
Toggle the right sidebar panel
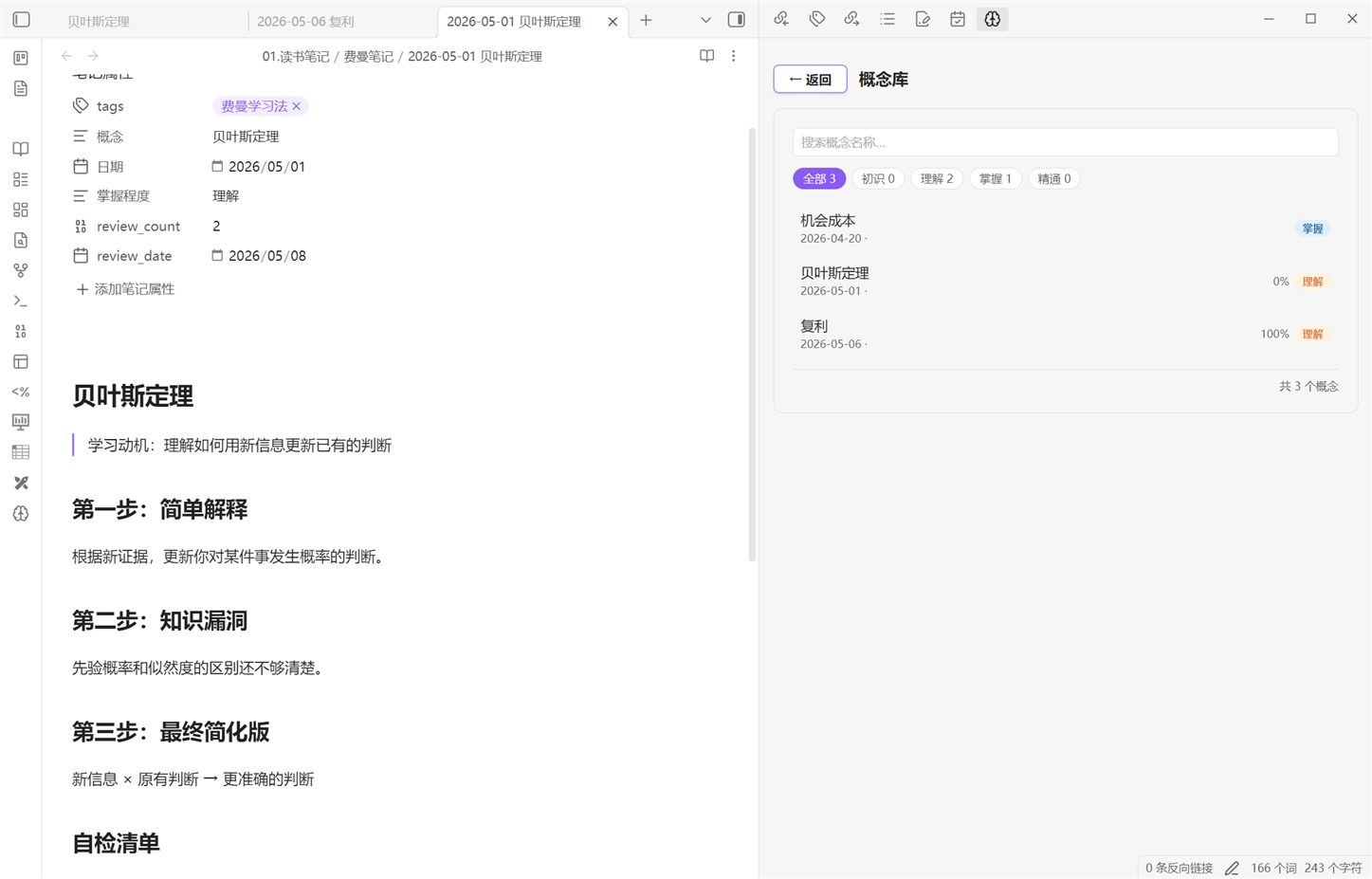tap(736, 20)
